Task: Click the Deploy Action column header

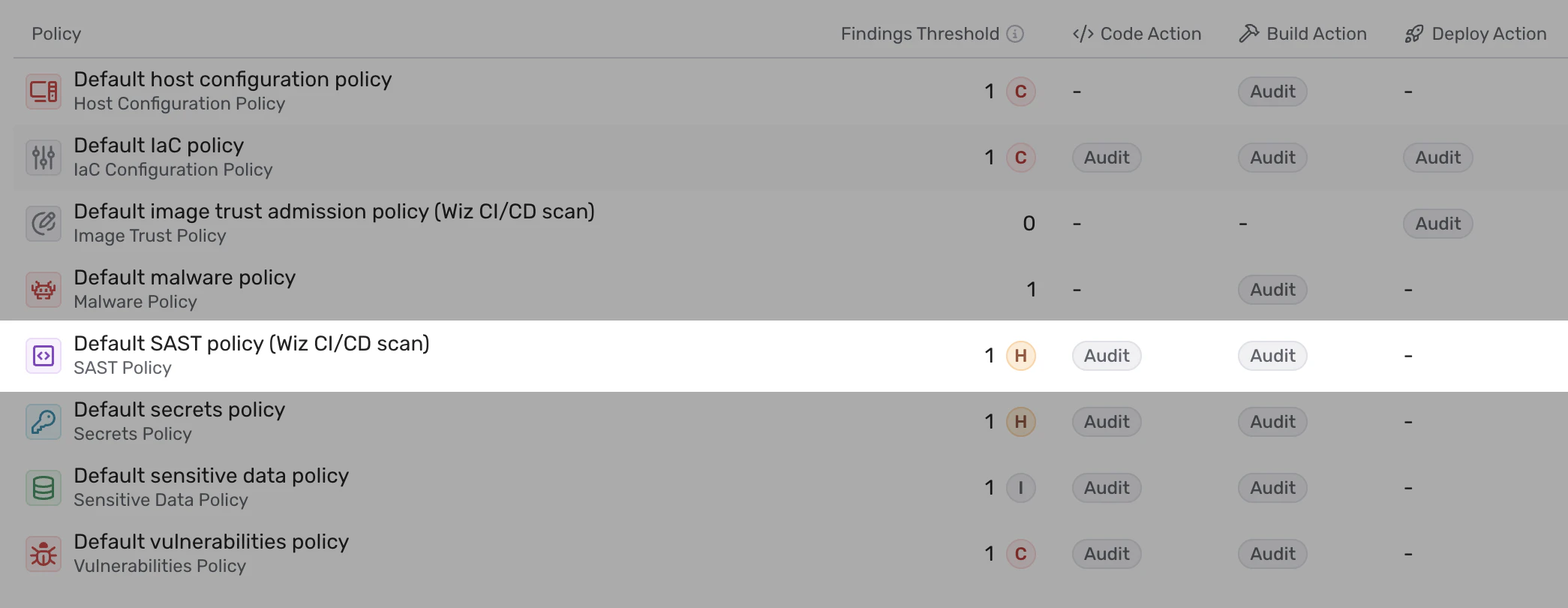Action: pyautogui.click(x=1476, y=34)
